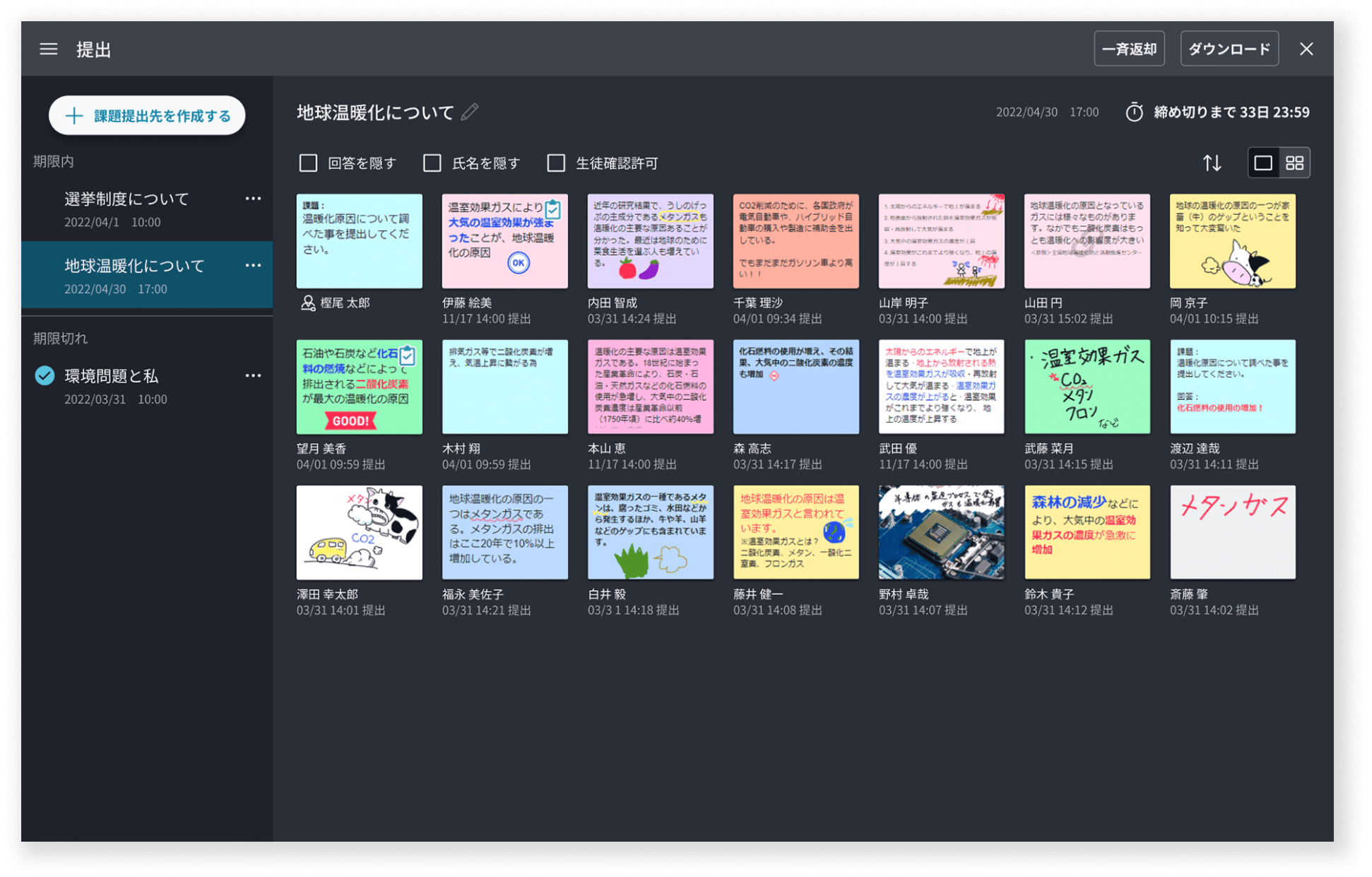Open the three-dot menu for 選挙制度について
The image size is (1372, 877).
pos(253,198)
